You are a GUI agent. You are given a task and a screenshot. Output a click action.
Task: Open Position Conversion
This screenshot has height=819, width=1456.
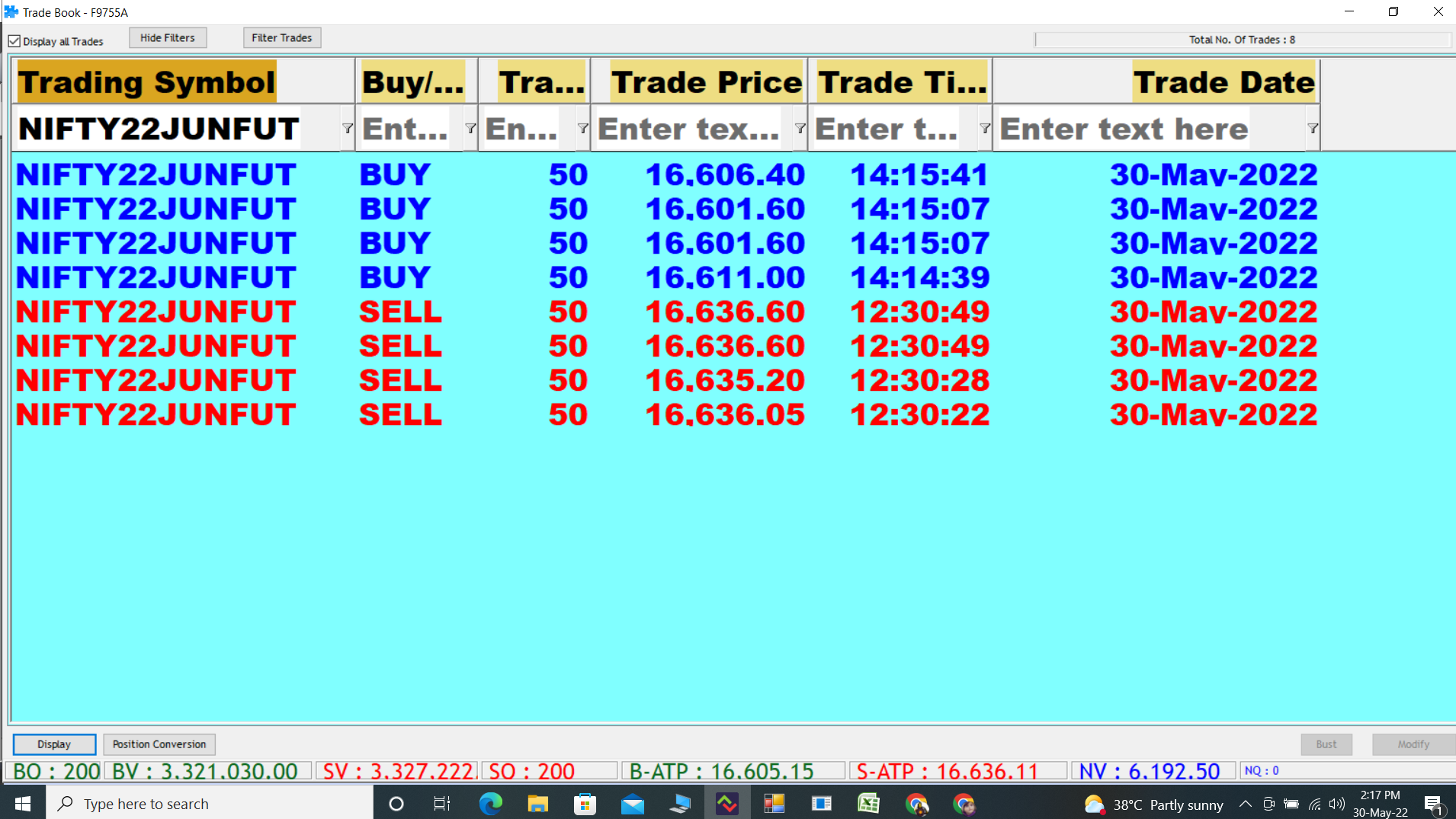coord(159,744)
